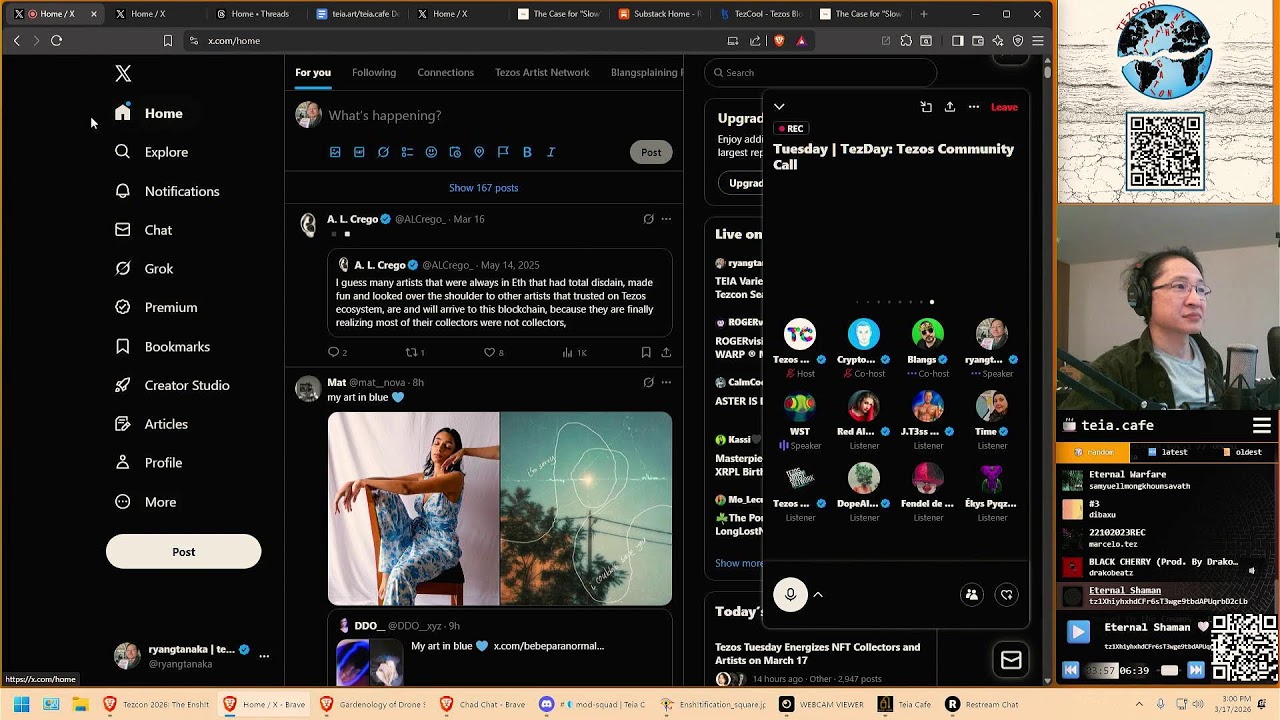Open Brave Leo AI sparkle icon
The image size is (1280, 720).
tap(998, 41)
